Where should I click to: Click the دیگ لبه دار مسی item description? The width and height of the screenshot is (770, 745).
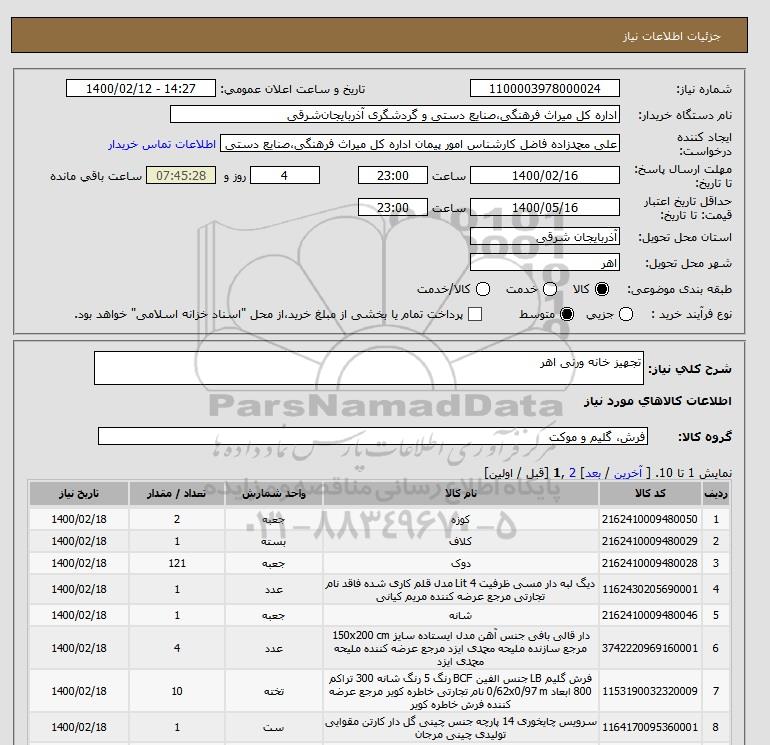coord(461,590)
